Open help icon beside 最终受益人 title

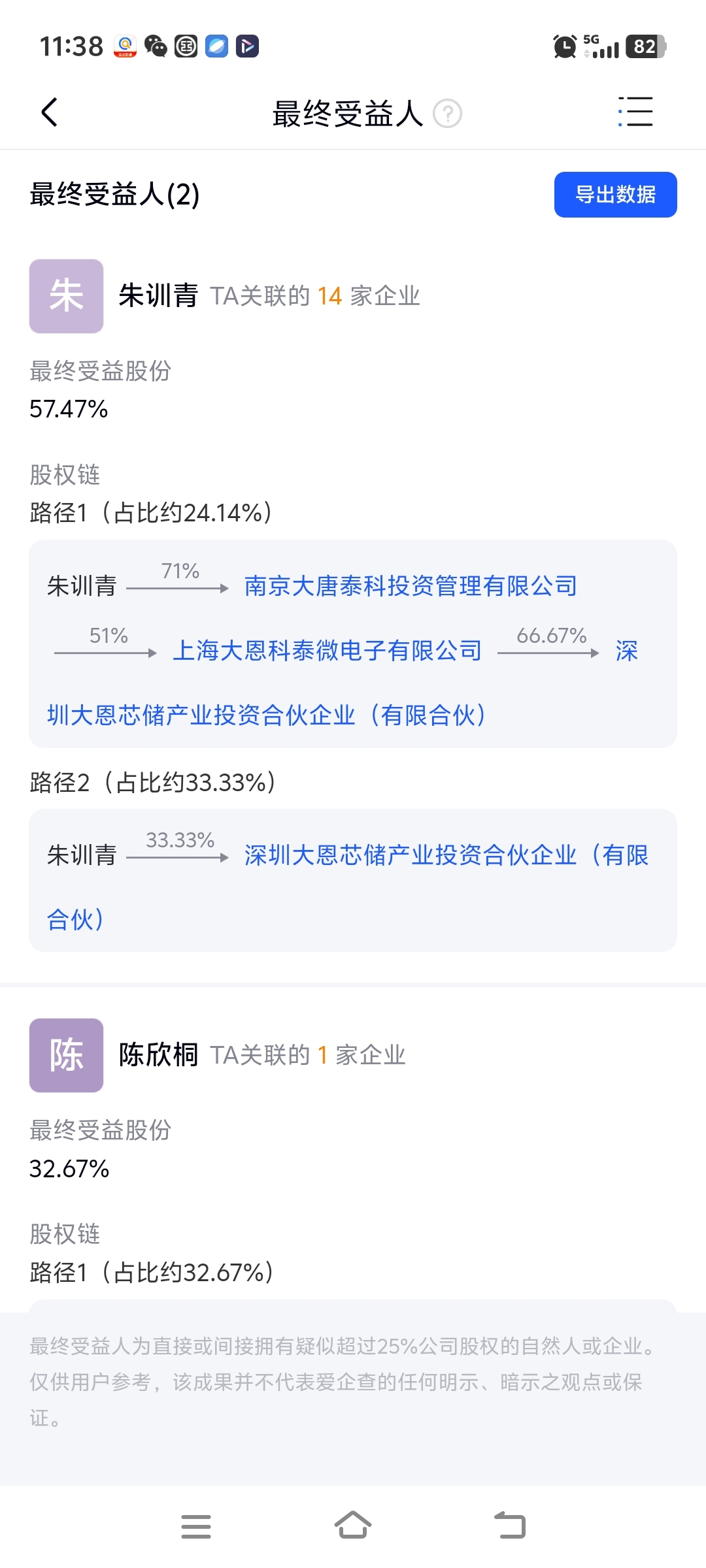pyautogui.click(x=448, y=114)
